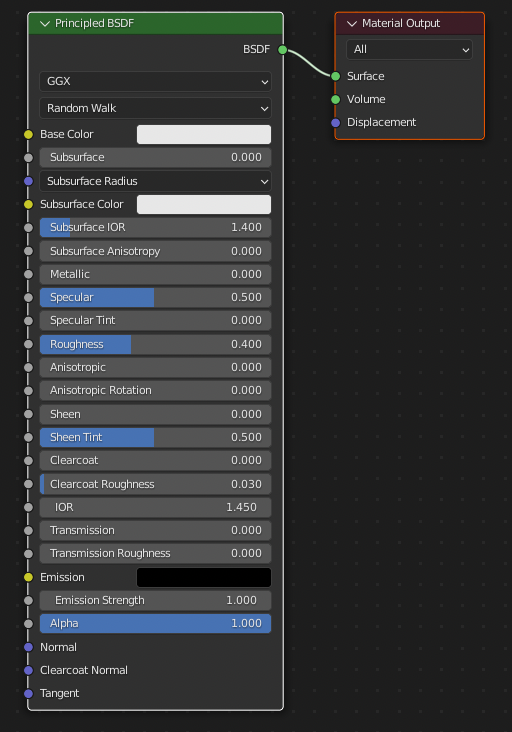This screenshot has width=512, height=732.
Task: Click the purple Displacement socket
Action: pos(336,122)
